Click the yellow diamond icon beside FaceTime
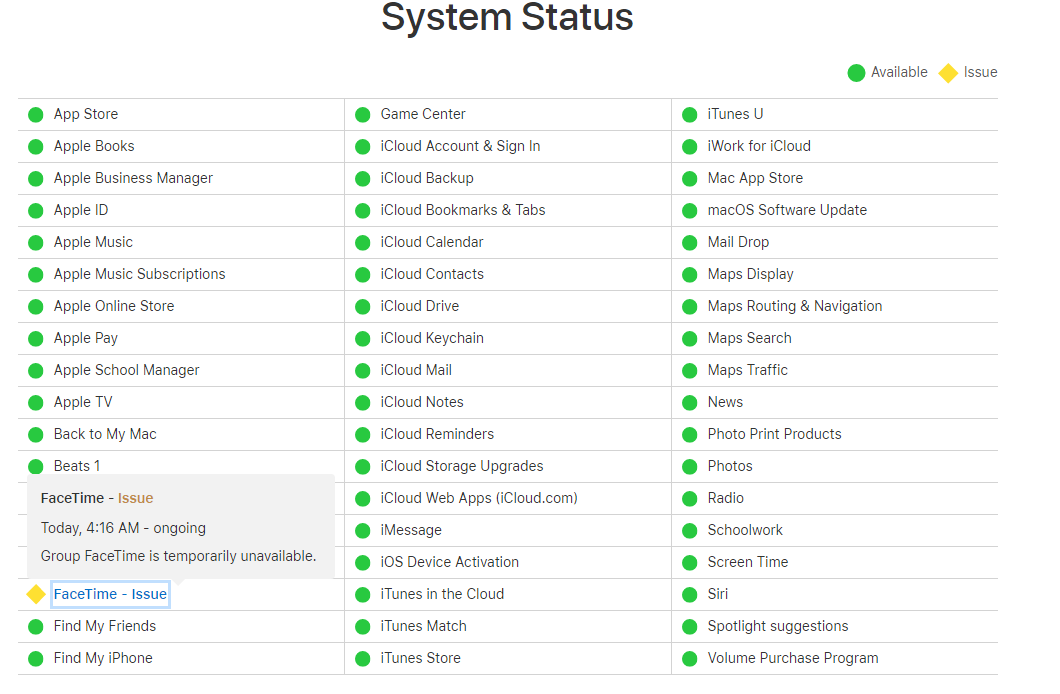Image resolution: width=1060 pixels, height=694 pixels. pyautogui.click(x=36, y=594)
